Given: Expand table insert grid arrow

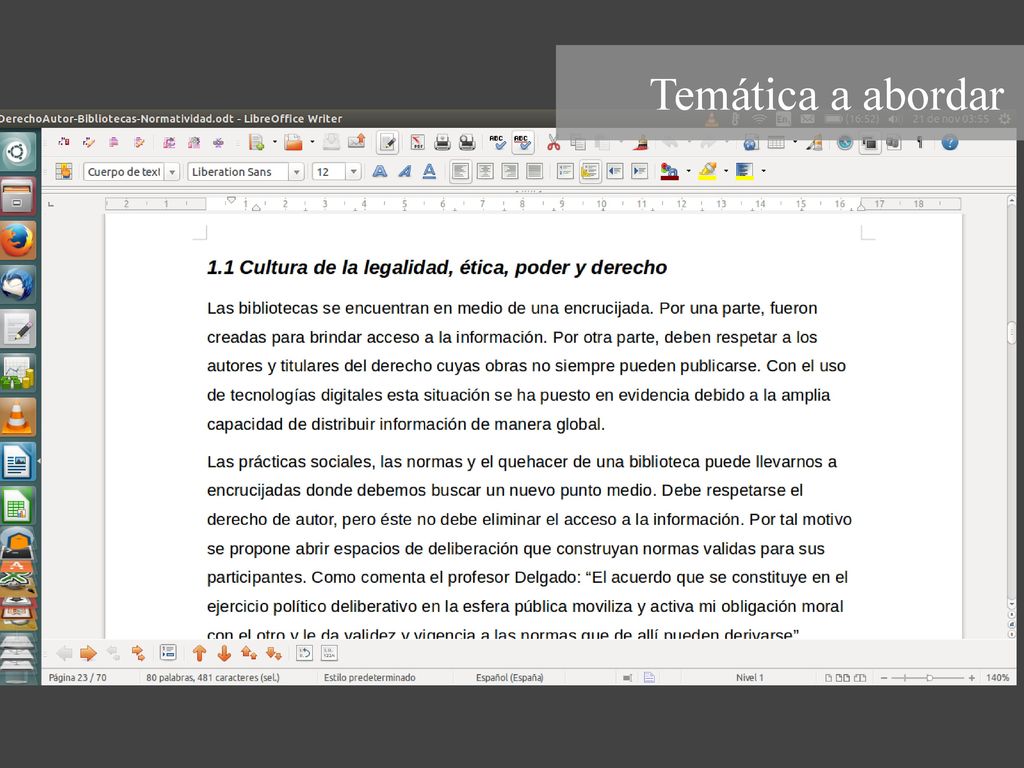Looking at the screenshot, I should tap(795, 142).
